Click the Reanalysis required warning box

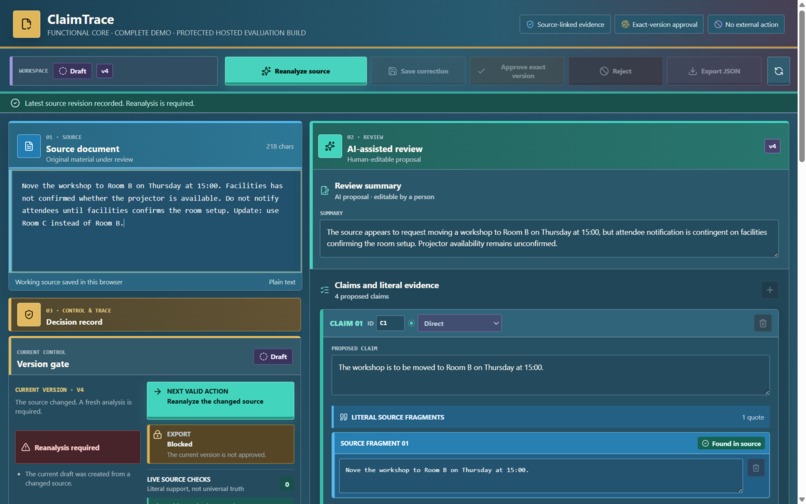click(78, 447)
